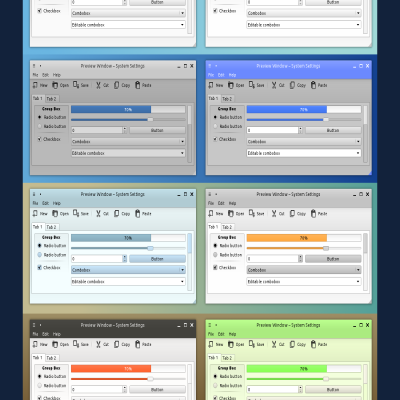Toggle Checkbox in the gray preview window

[x=39, y=139]
